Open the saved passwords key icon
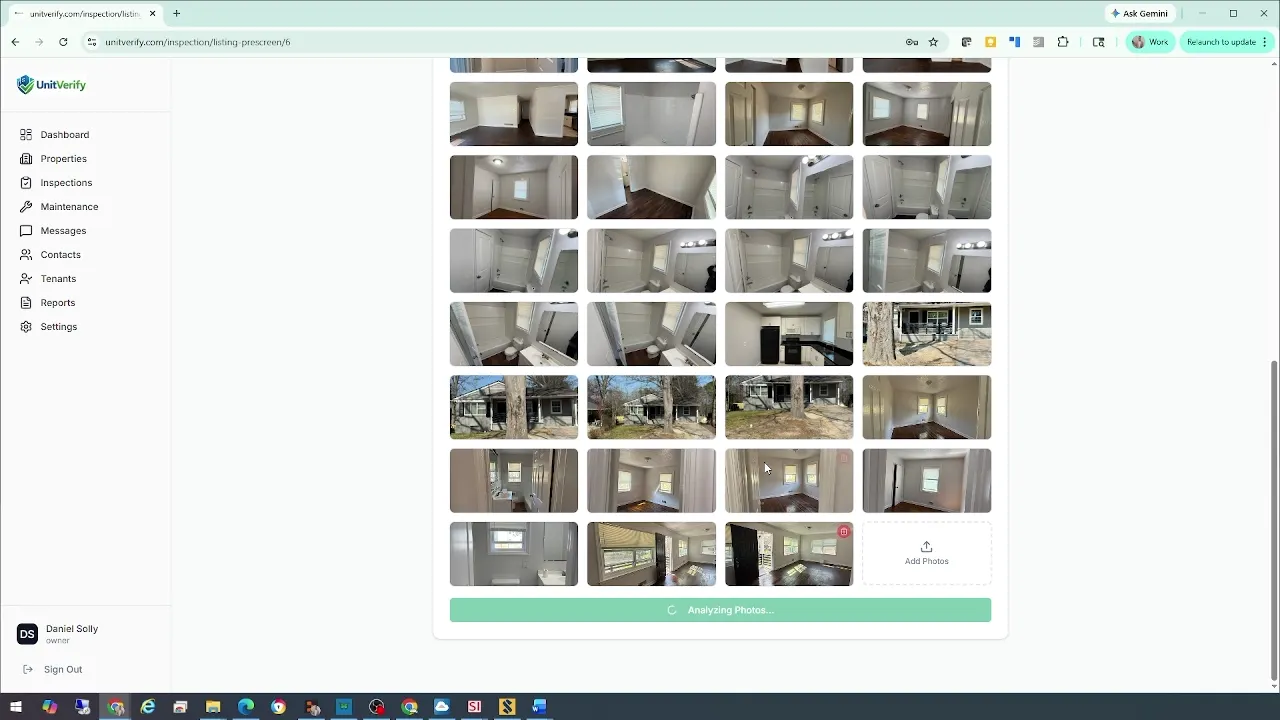The width and height of the screenshot is (1280, 720). coord(912,42)
